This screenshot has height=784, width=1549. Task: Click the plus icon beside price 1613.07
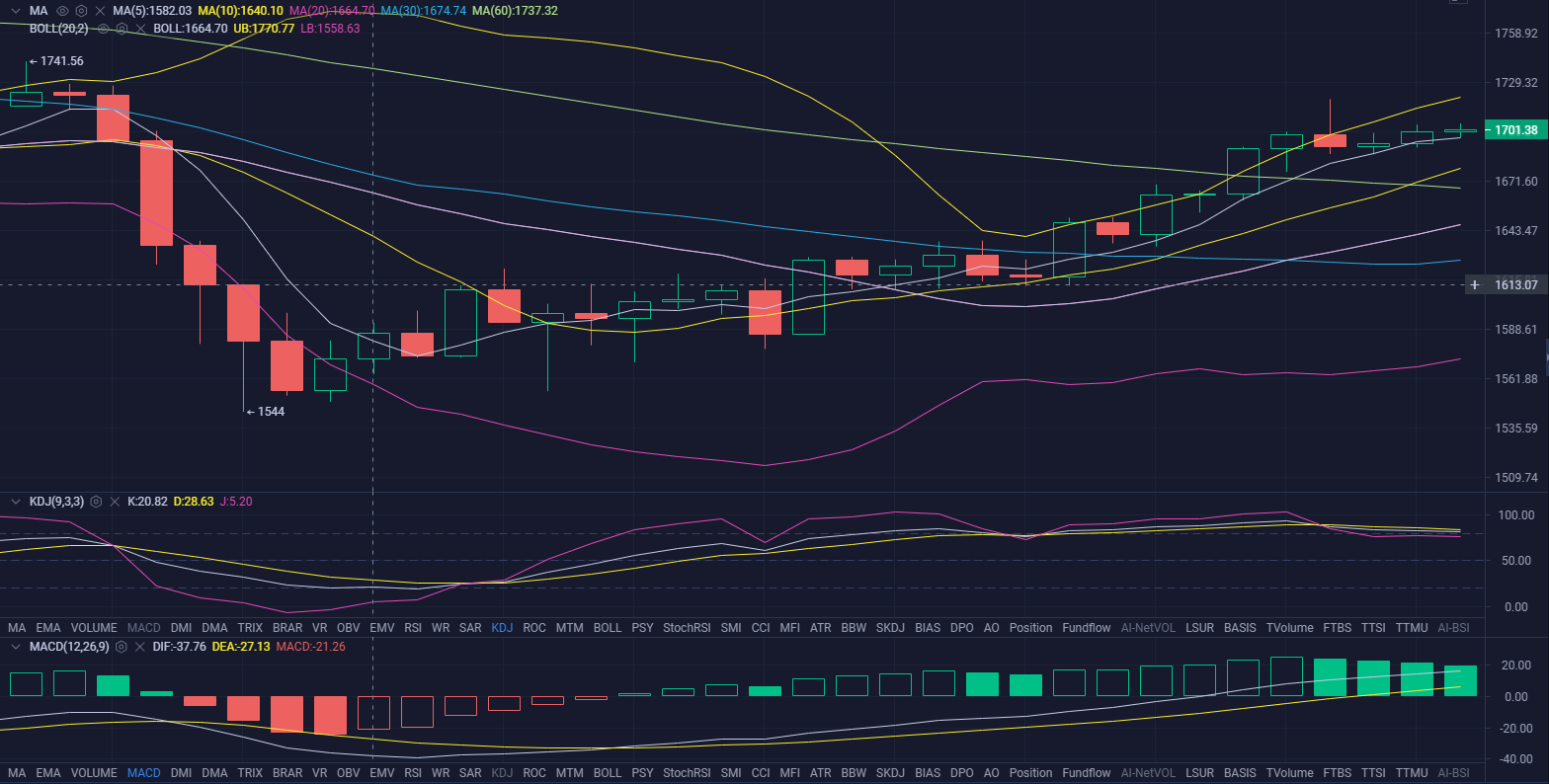(x=1475, y=285)
